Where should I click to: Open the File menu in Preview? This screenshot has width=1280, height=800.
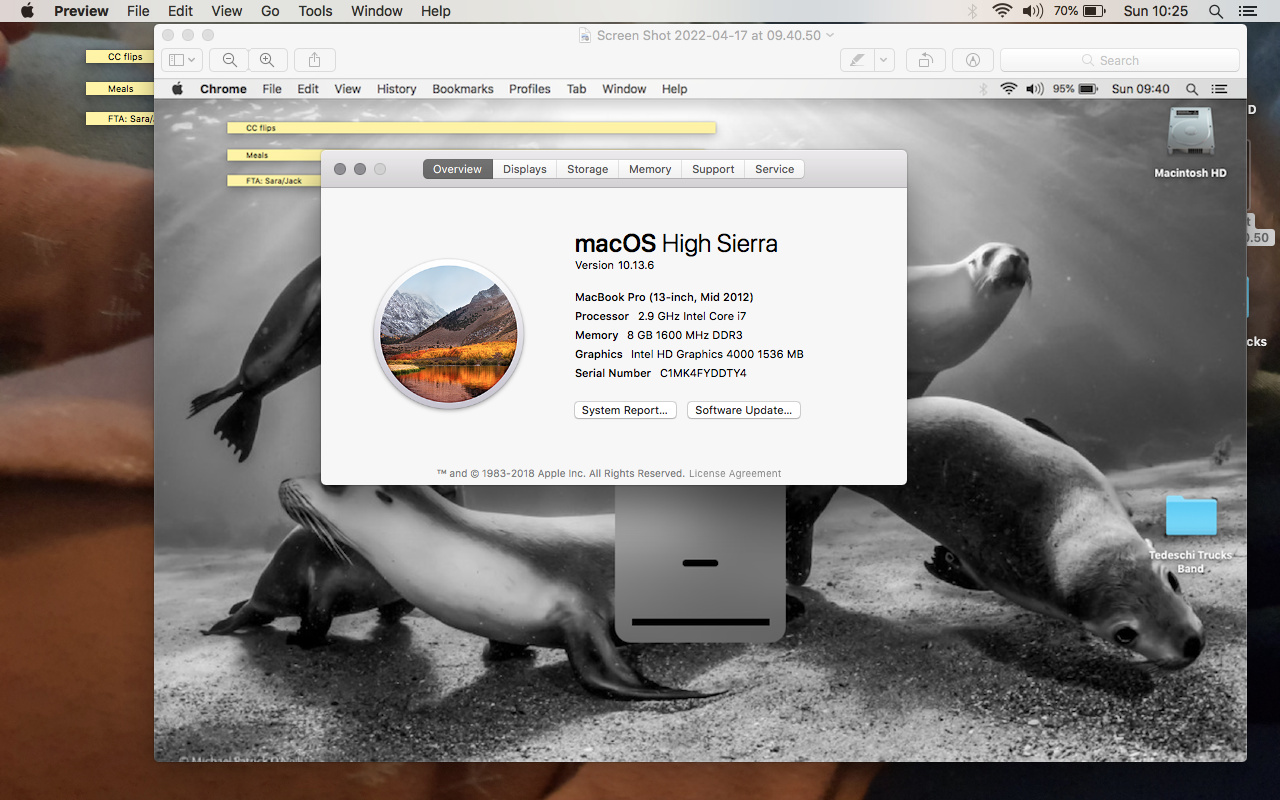[138, 11]
